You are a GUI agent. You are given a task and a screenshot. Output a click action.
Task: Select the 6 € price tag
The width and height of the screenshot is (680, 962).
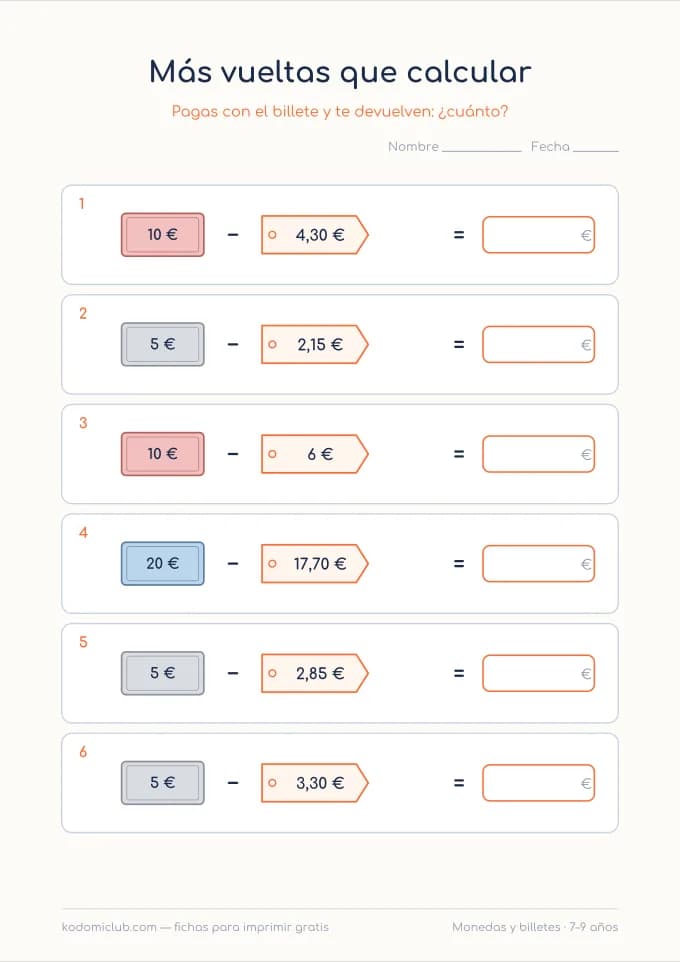(x=315, y=454)
